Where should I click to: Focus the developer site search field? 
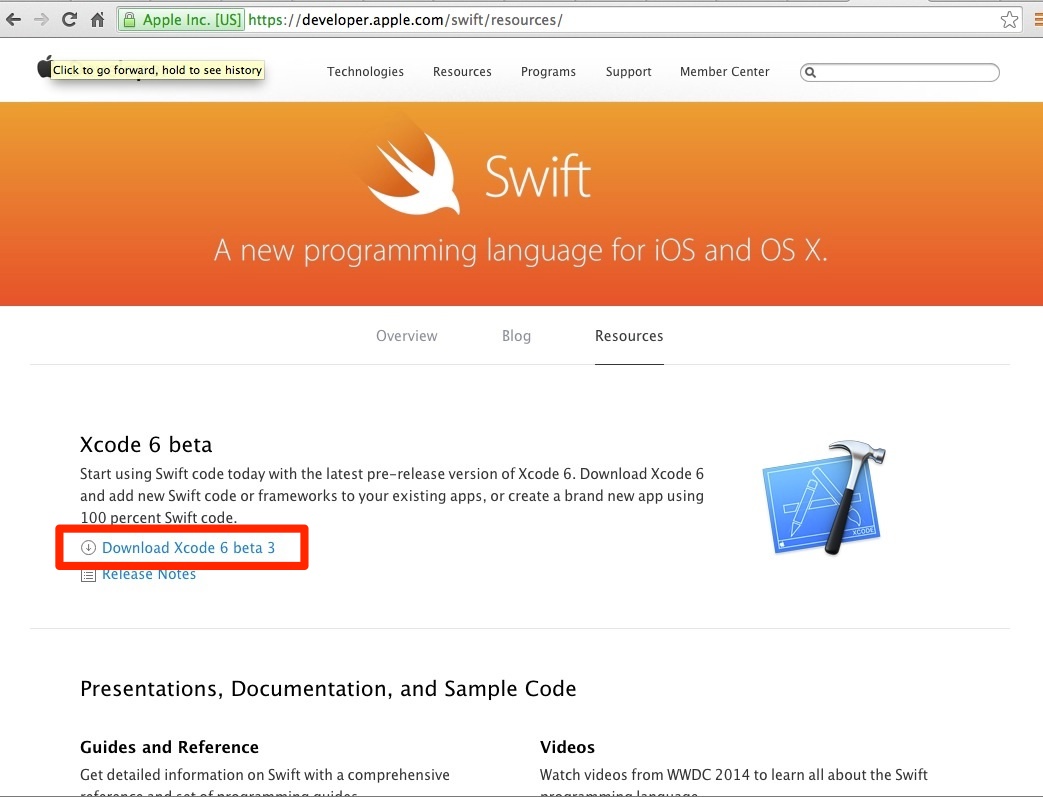coord(900,72)
